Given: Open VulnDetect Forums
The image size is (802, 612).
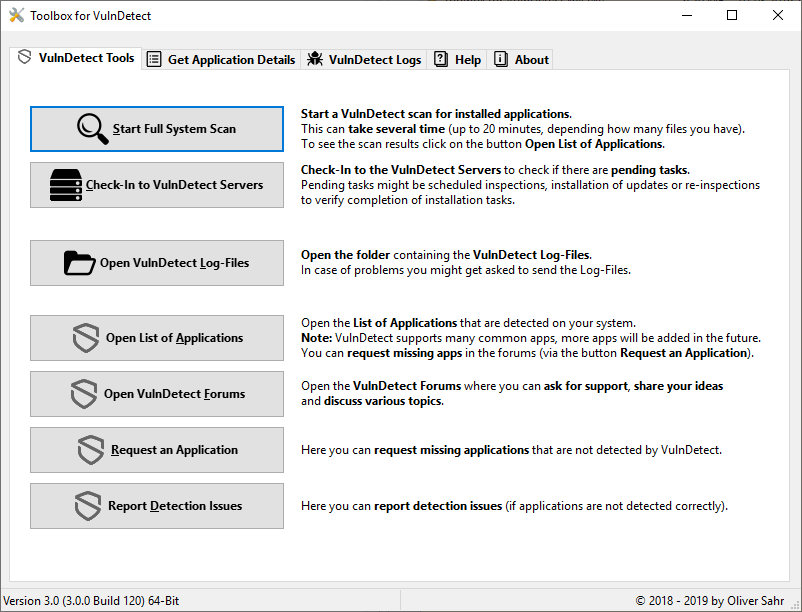Looking at the screenshot, I should [157, 394].
